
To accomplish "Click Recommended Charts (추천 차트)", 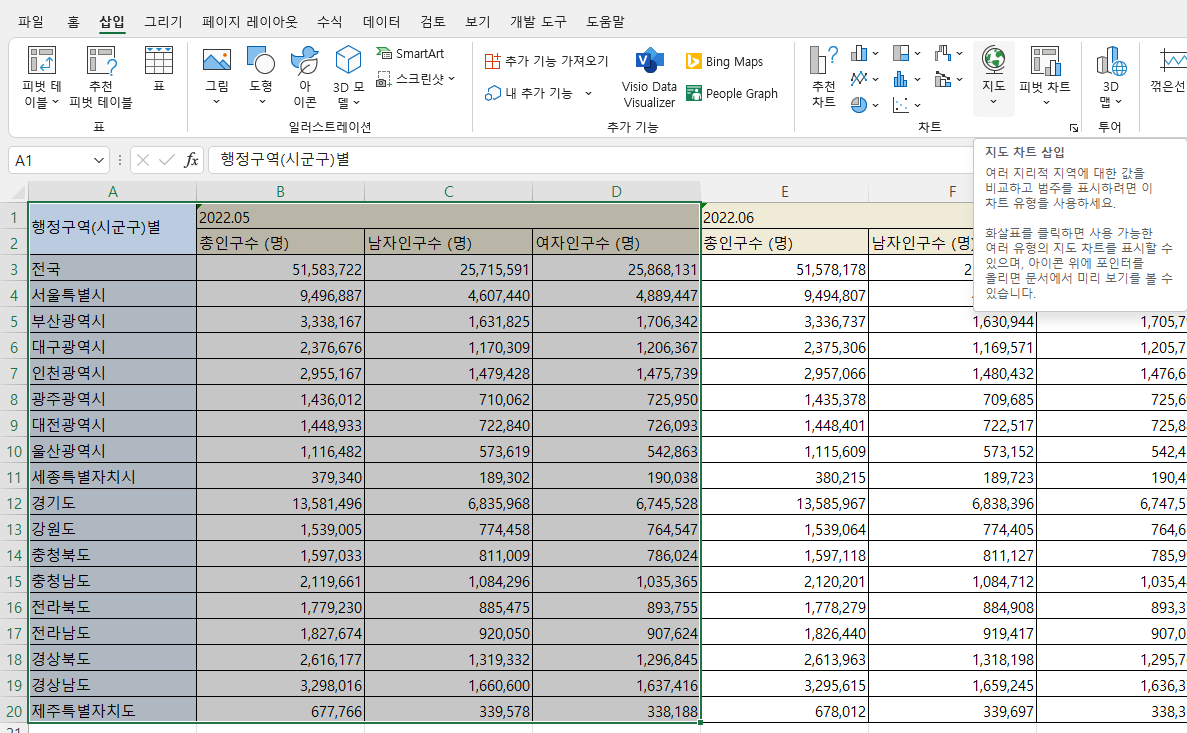I will (x=824, y=77).
